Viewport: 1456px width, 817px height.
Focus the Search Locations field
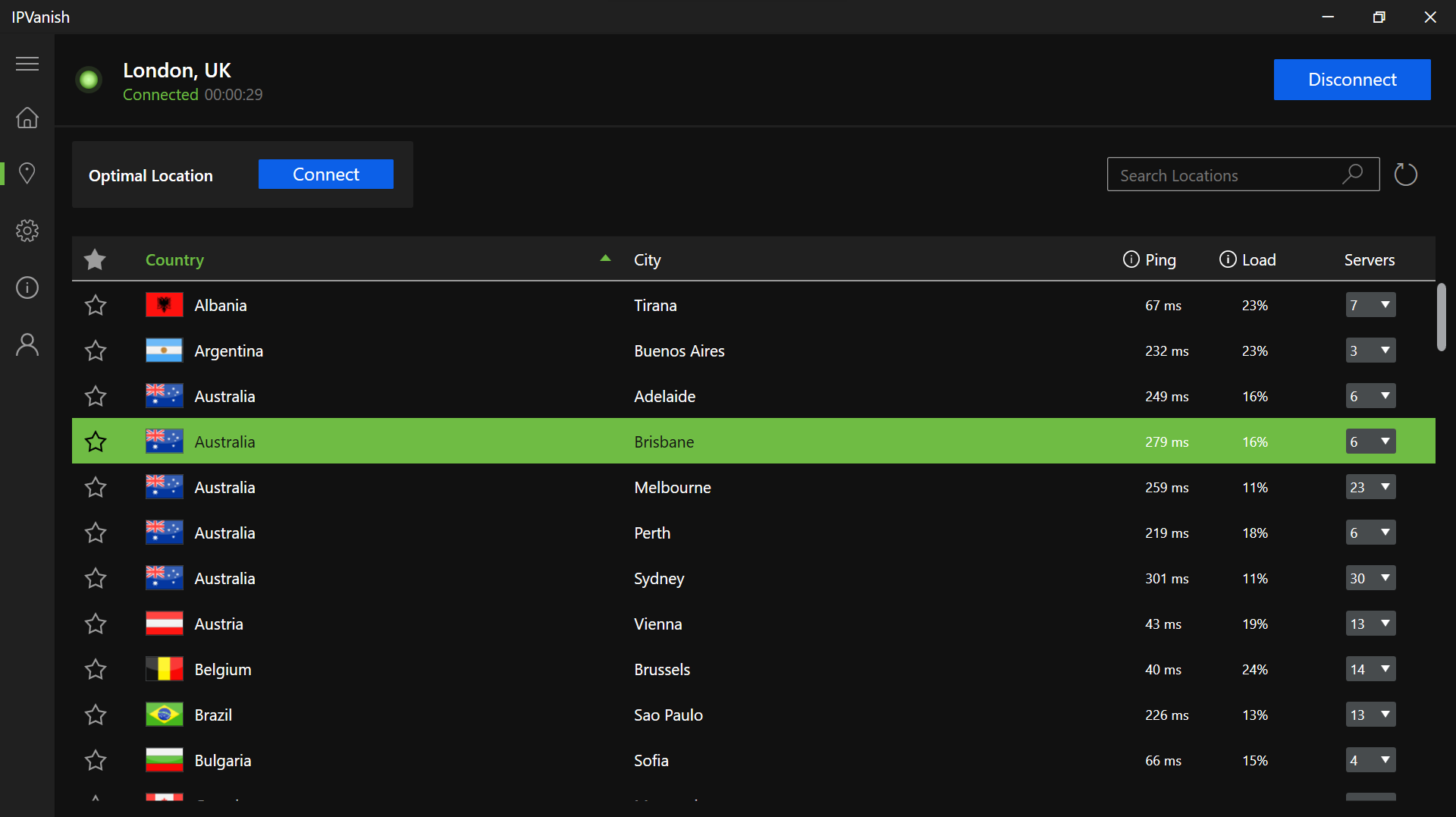coord(1243,174)
